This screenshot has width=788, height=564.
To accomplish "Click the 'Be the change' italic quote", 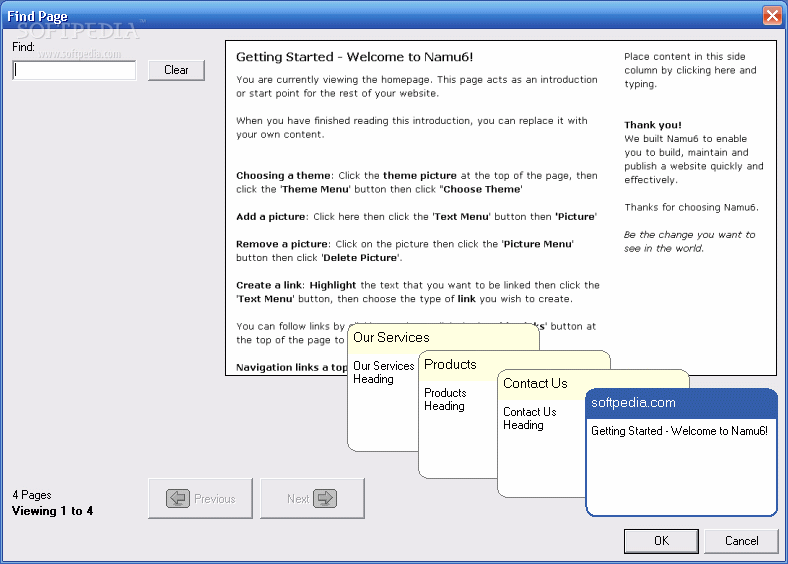I will (x=690, y=242).
